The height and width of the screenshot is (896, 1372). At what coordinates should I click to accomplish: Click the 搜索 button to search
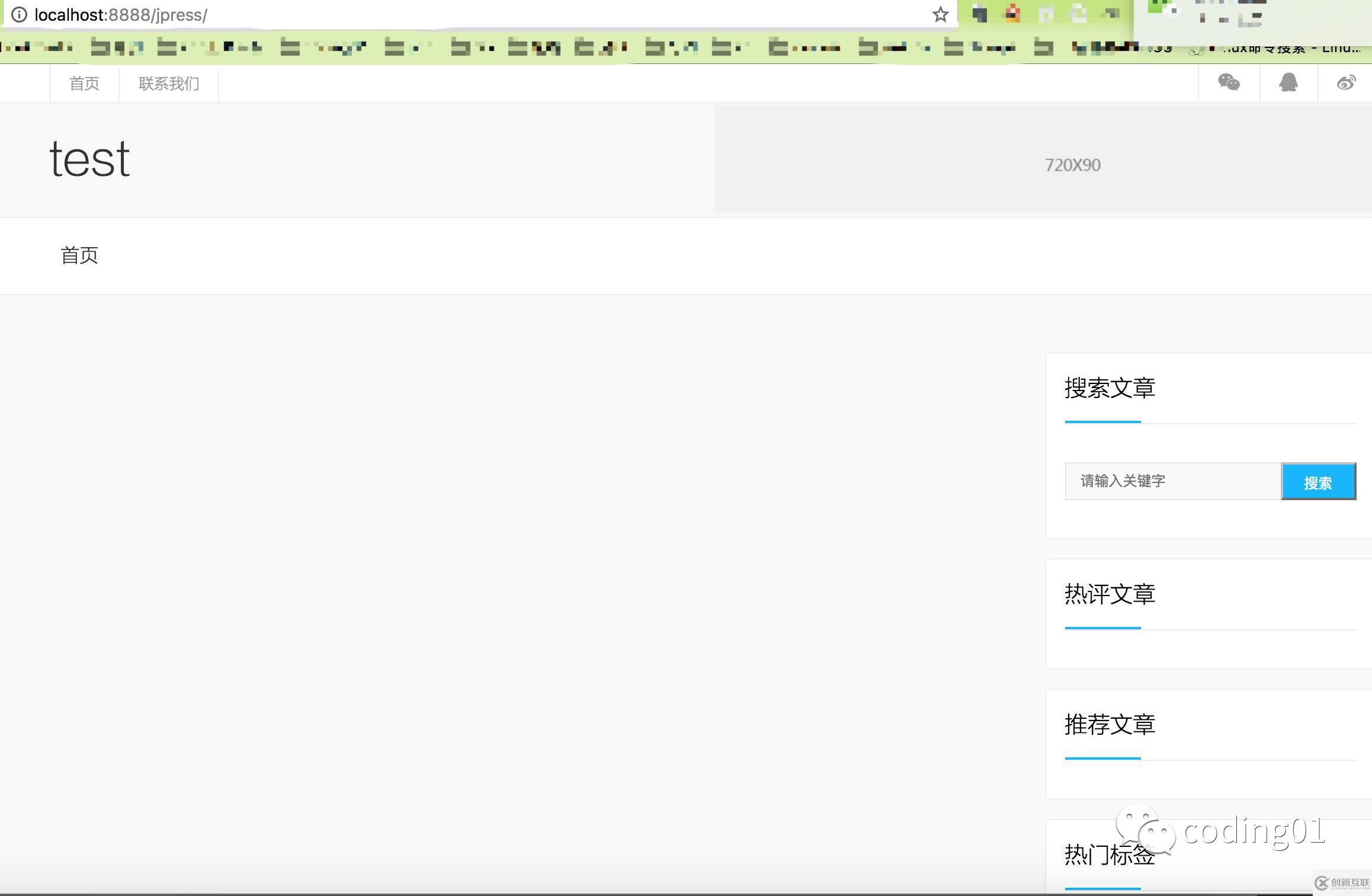[x=1319, y=481]
